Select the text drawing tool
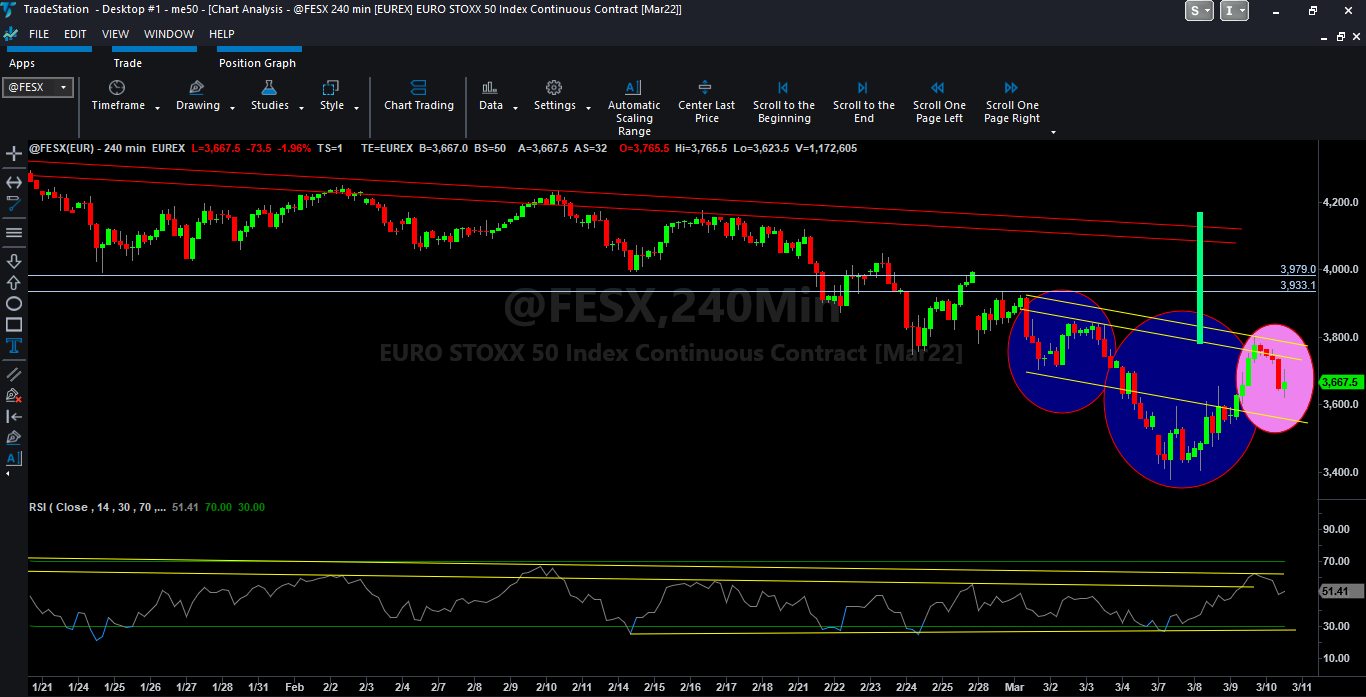1366x697 pixels. 14,346
